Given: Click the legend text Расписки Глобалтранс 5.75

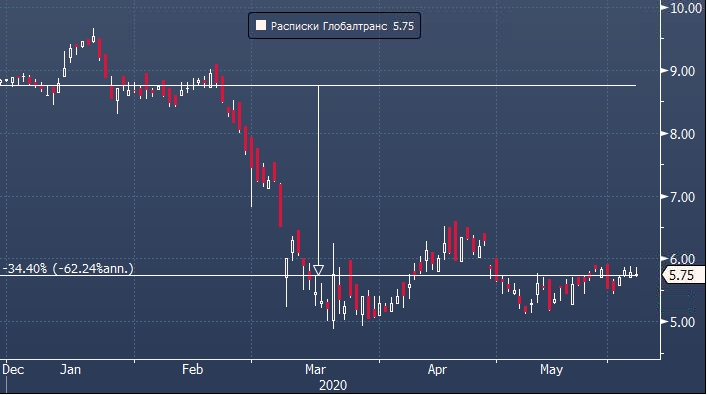Looking at the screenshot, I should [342, 26].
